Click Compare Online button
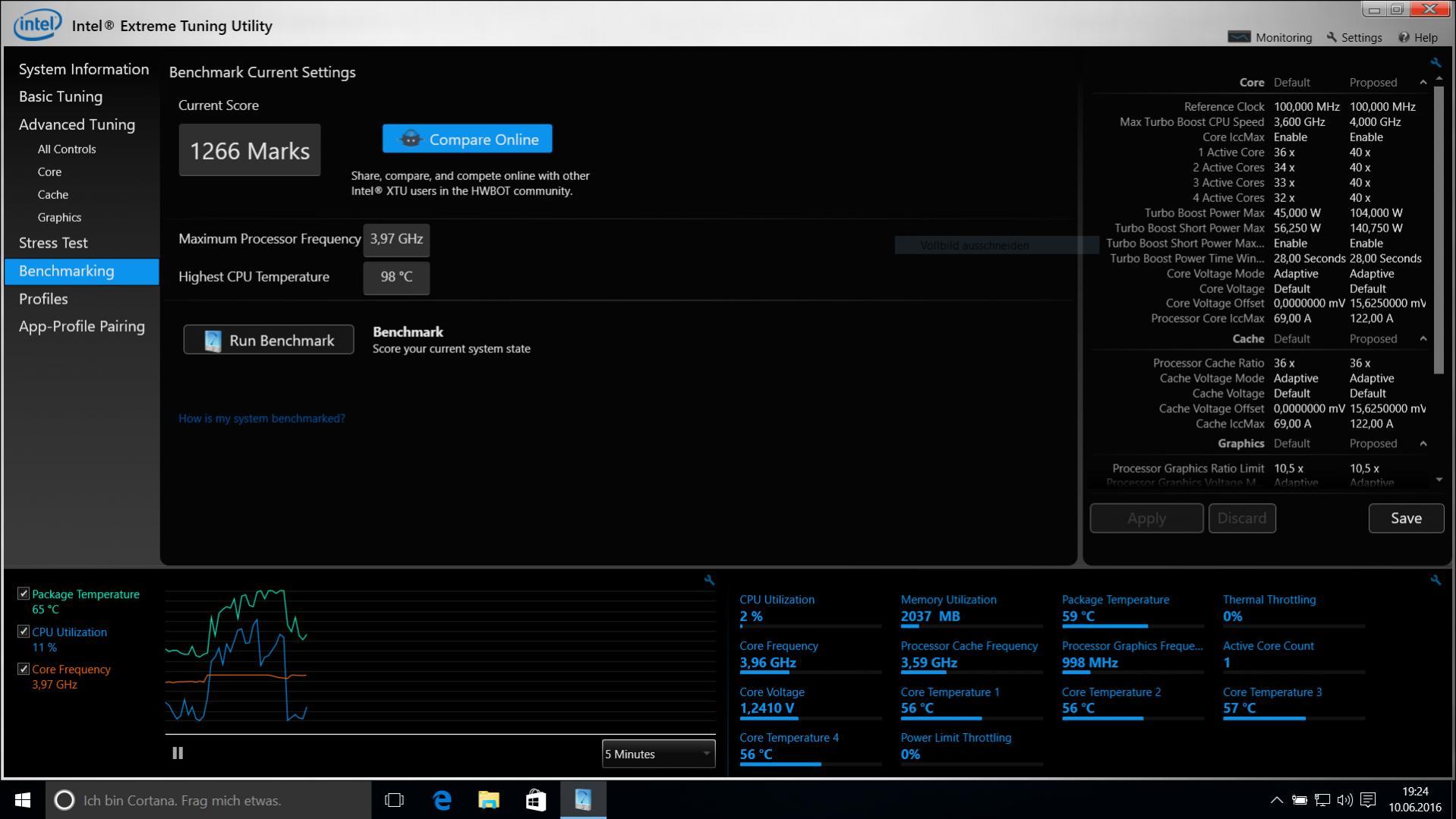 (x=467, y=139)
